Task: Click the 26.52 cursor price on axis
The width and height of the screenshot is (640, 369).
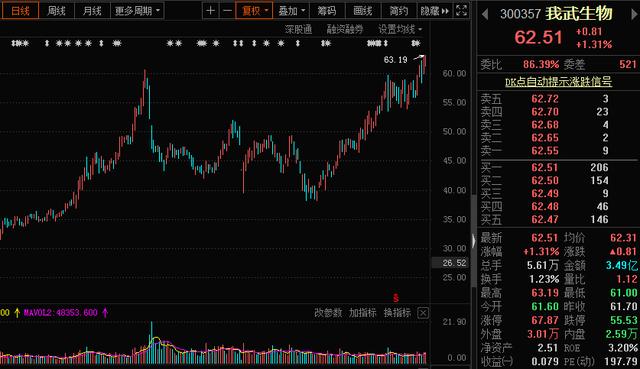Action: [x=454, y=263]
